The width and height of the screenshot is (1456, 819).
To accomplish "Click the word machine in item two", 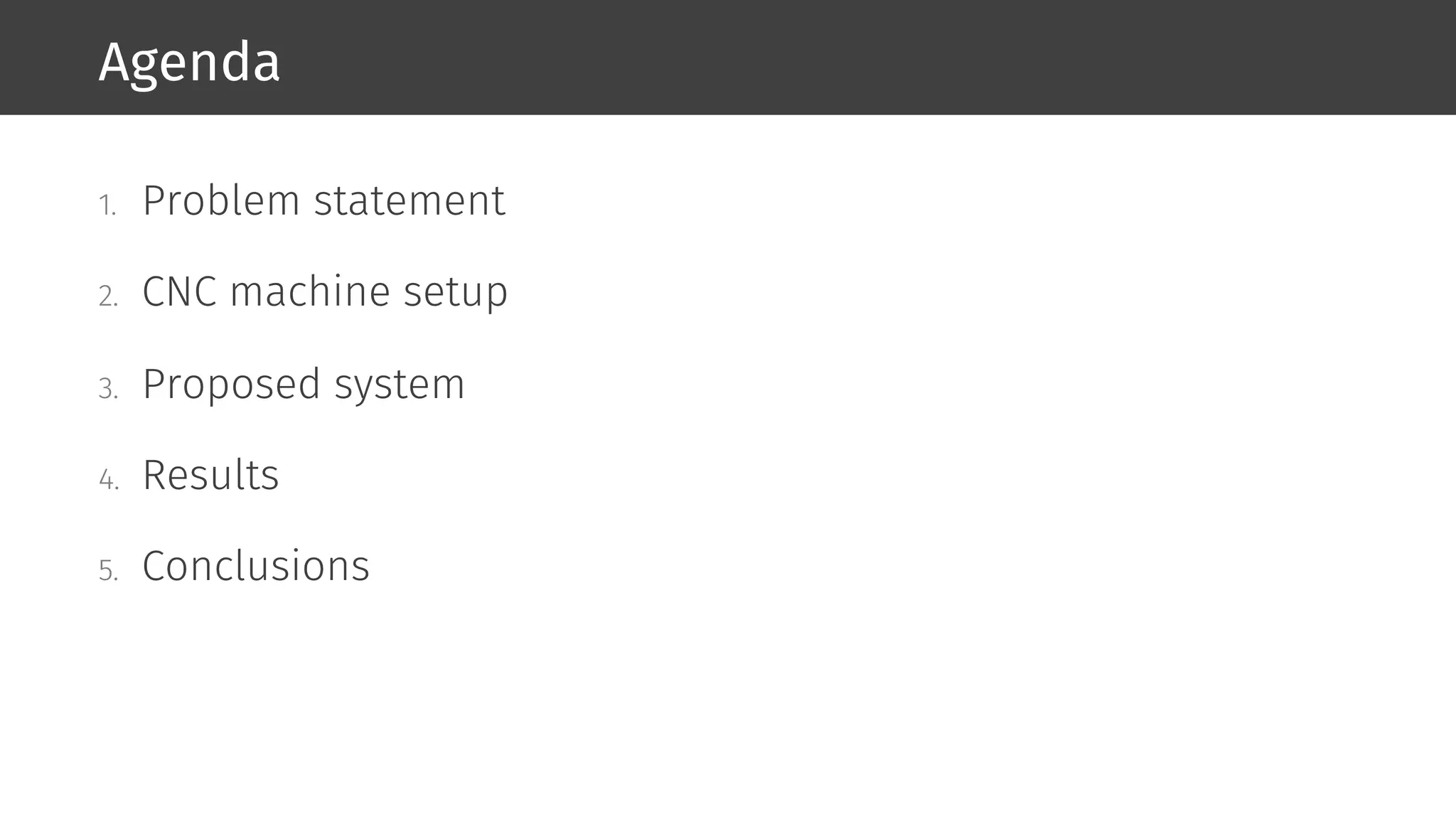I will coord(310,291).
